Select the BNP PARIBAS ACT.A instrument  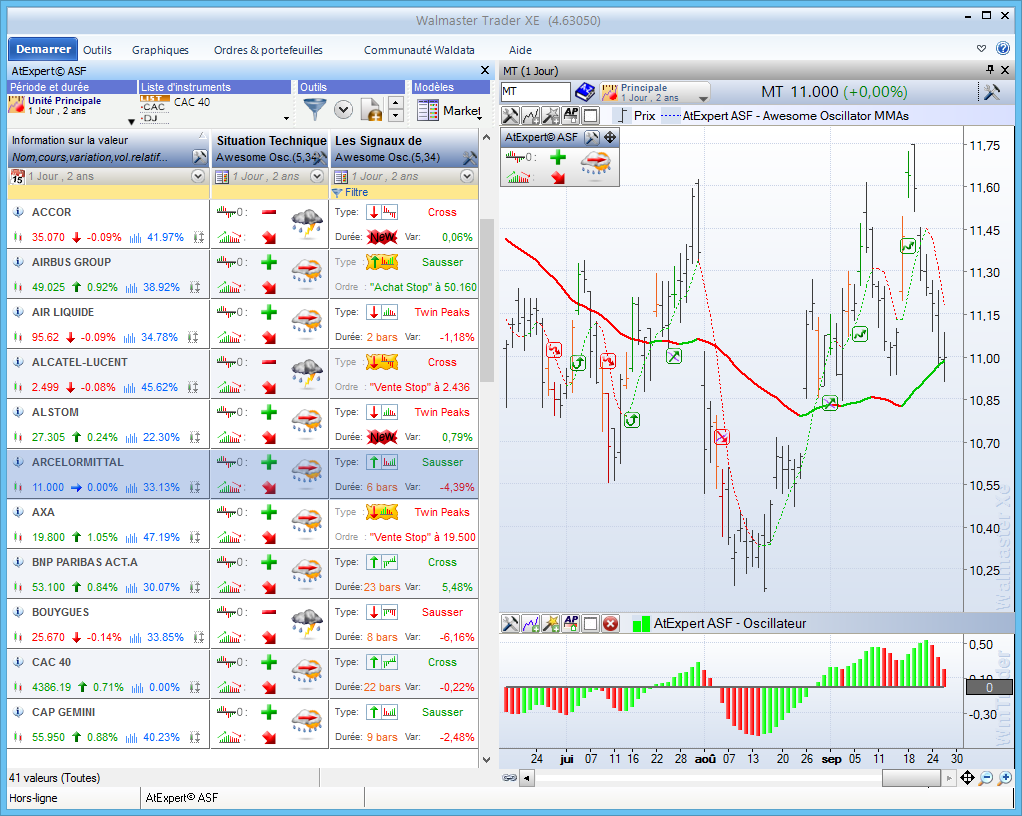click(85, 562)
